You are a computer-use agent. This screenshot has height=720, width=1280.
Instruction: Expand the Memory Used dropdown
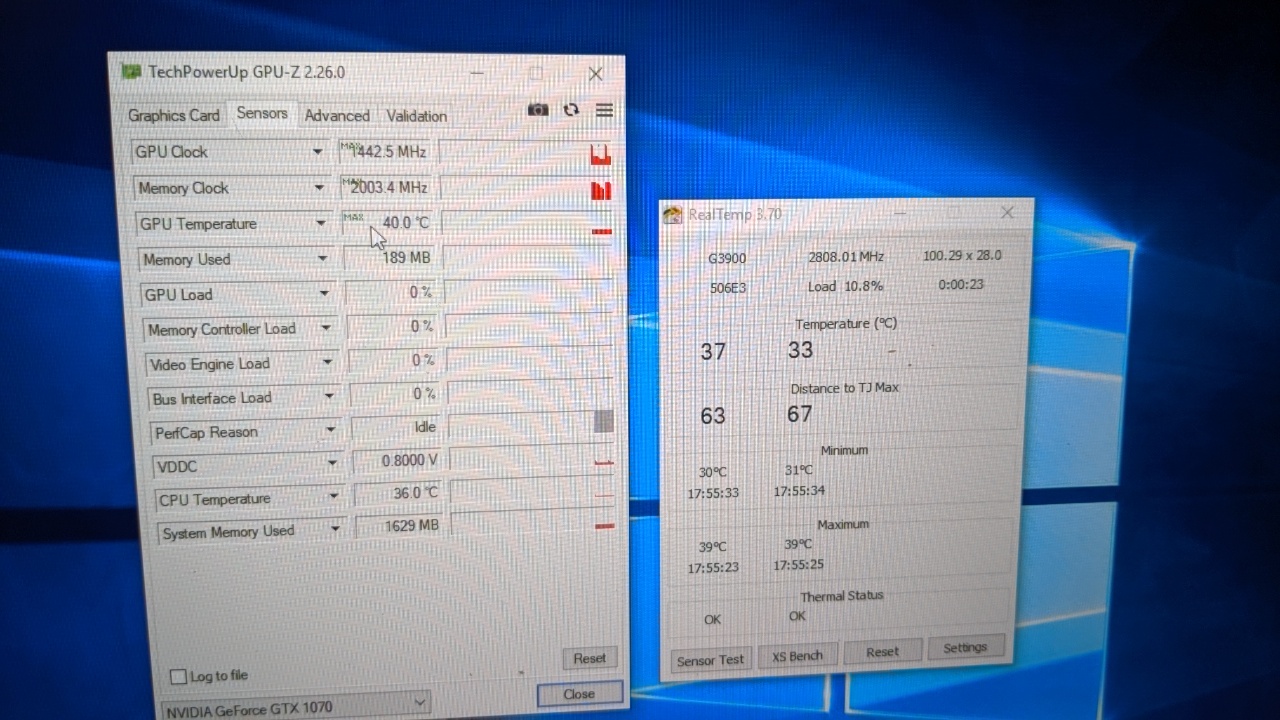(322, 259)
